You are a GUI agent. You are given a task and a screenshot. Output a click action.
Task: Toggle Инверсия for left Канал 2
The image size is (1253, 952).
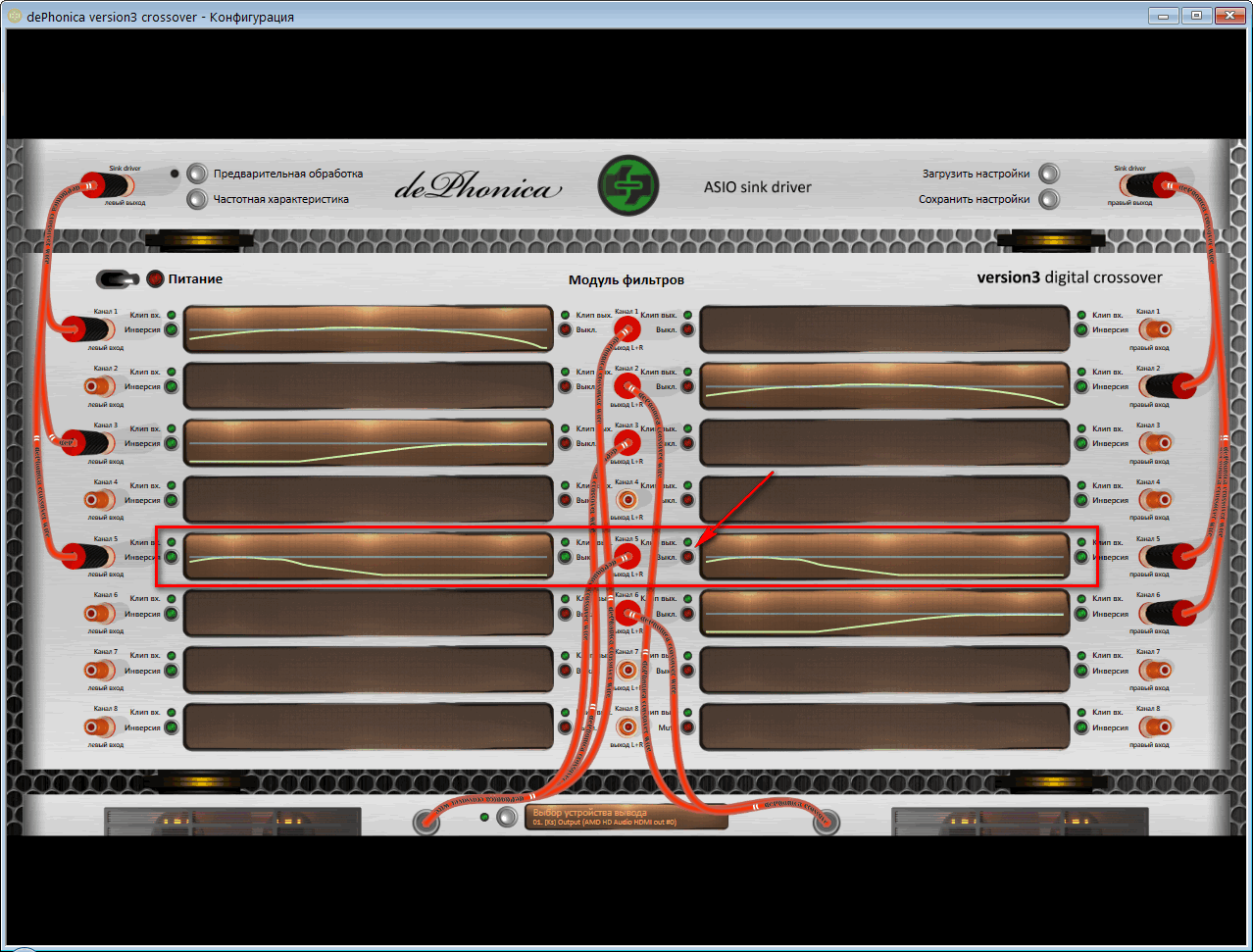tap(172, 387)
